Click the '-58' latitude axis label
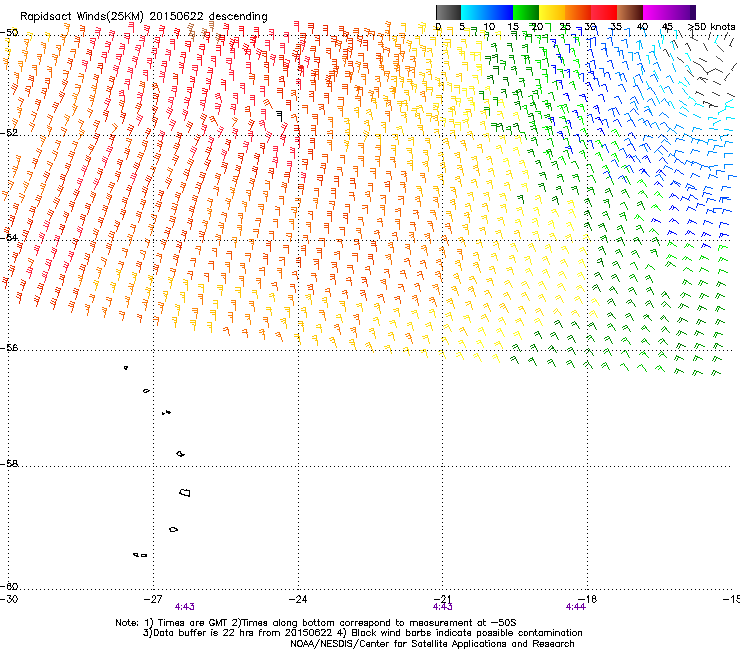 tap(9, 464)
